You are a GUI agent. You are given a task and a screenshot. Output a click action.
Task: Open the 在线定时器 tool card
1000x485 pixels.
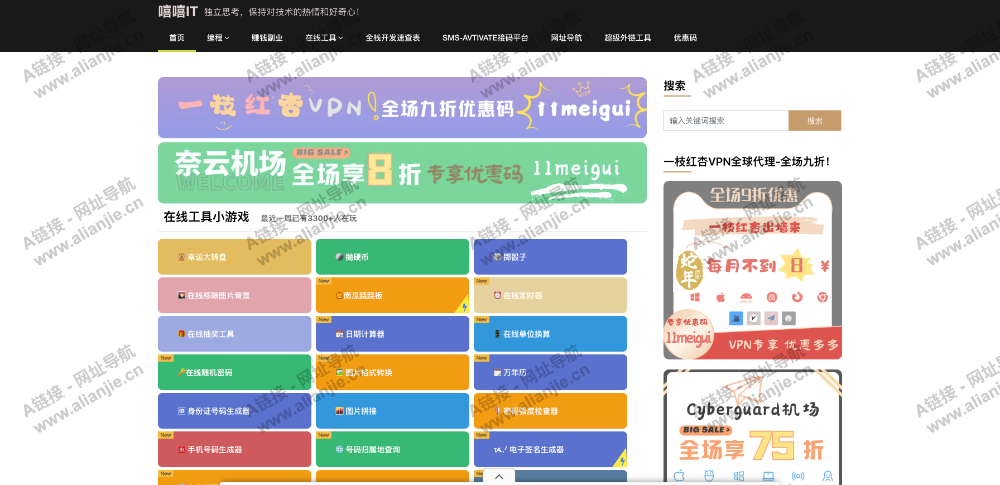coord(550,295)
